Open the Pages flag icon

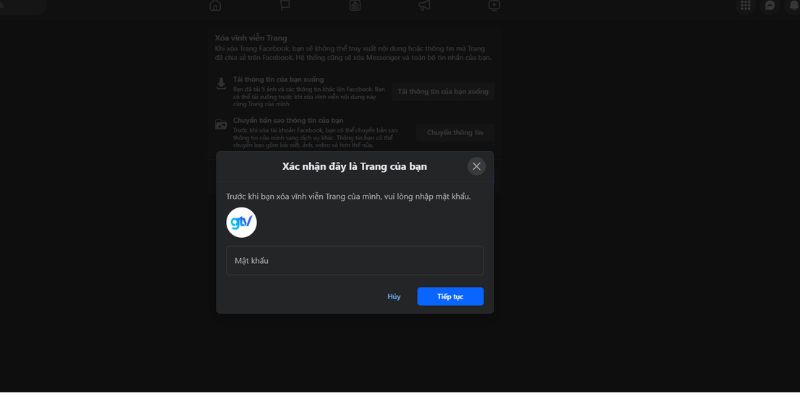[285, 6]
